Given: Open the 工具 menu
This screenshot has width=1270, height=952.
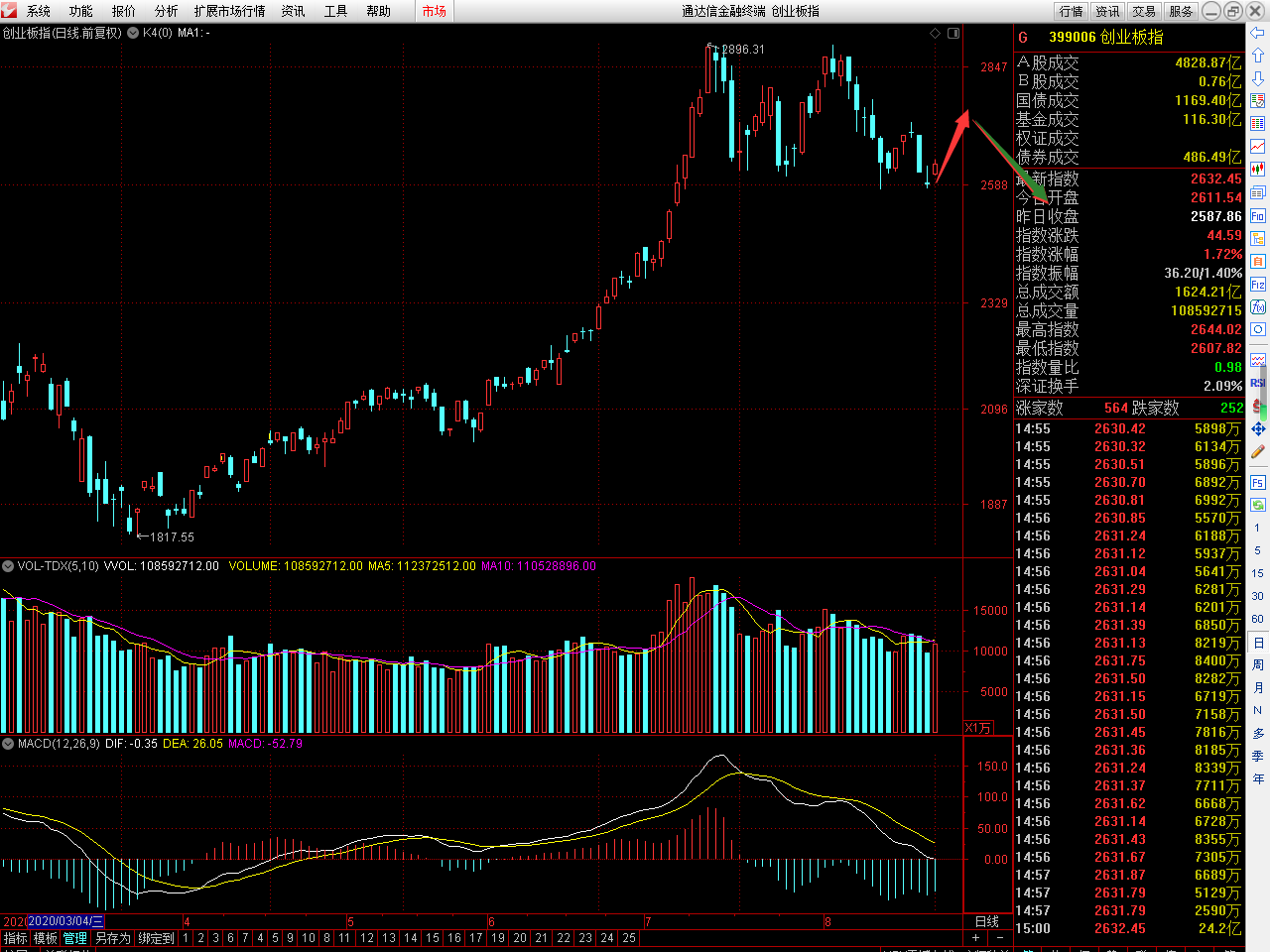Looking at the screenshot, I should point(336,11).
